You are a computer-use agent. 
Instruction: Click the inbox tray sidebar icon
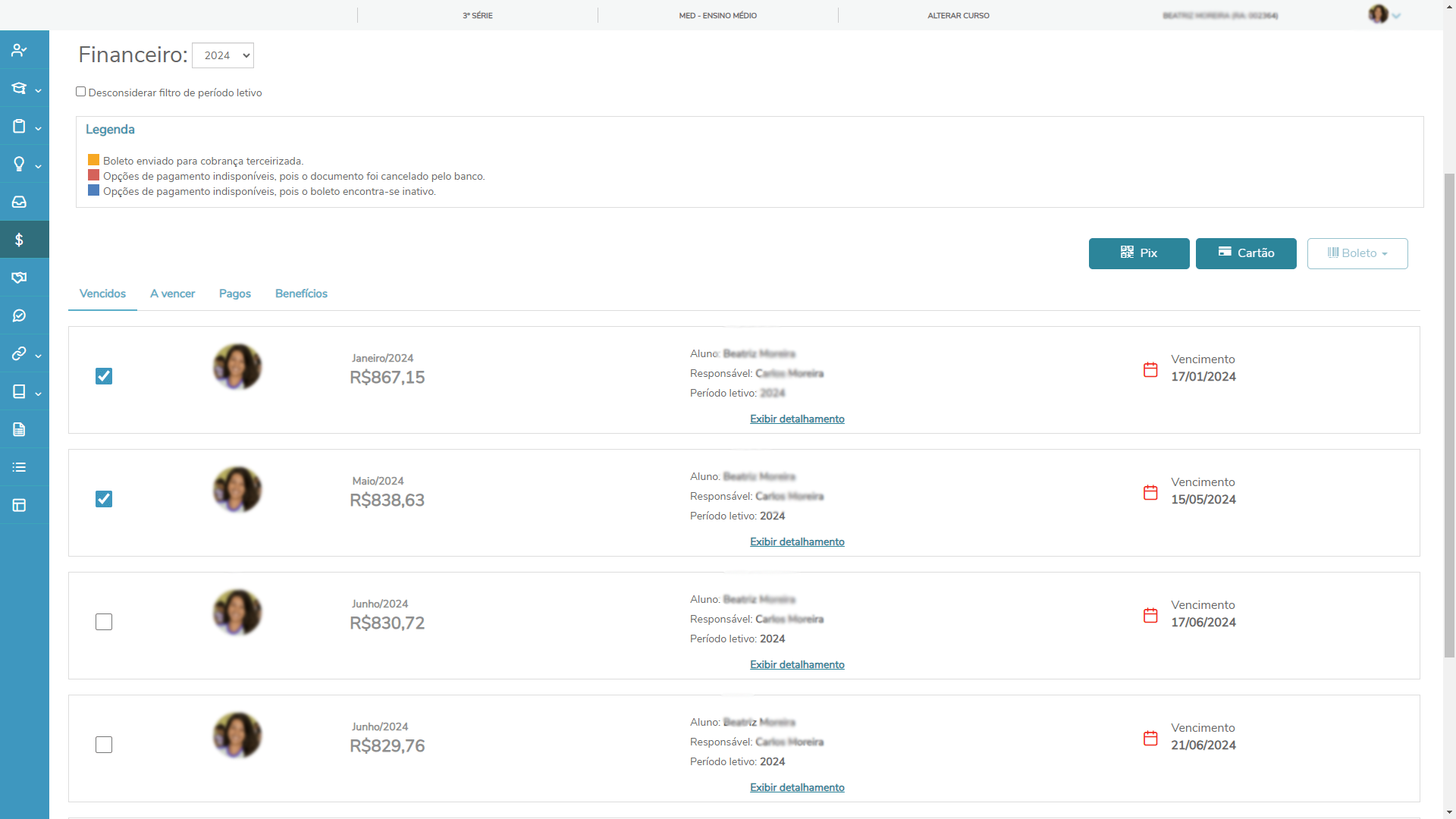coord(20,202)
